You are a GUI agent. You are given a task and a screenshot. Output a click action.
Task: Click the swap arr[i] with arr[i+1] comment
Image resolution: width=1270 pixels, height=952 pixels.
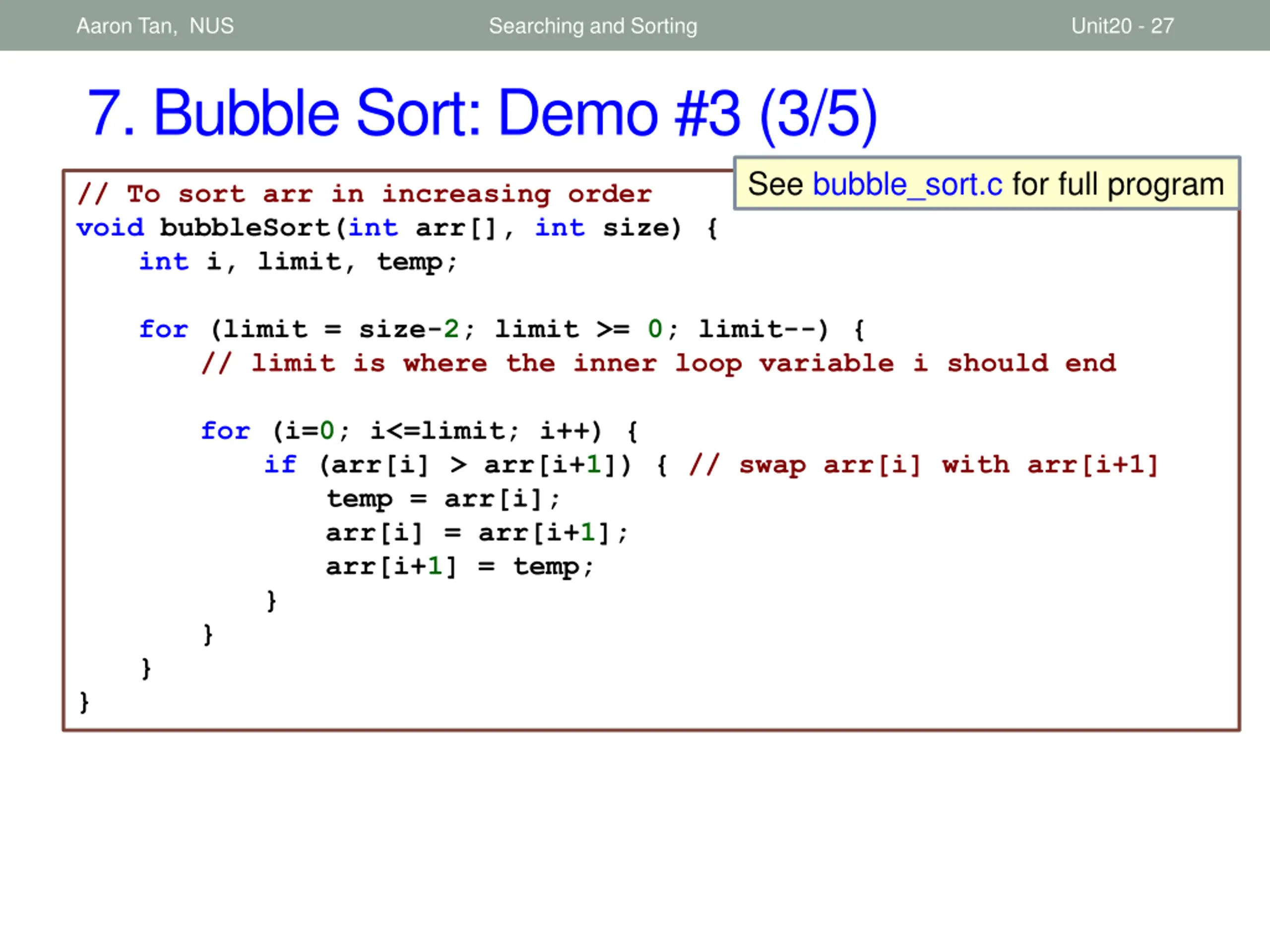(x=924, y=465)
